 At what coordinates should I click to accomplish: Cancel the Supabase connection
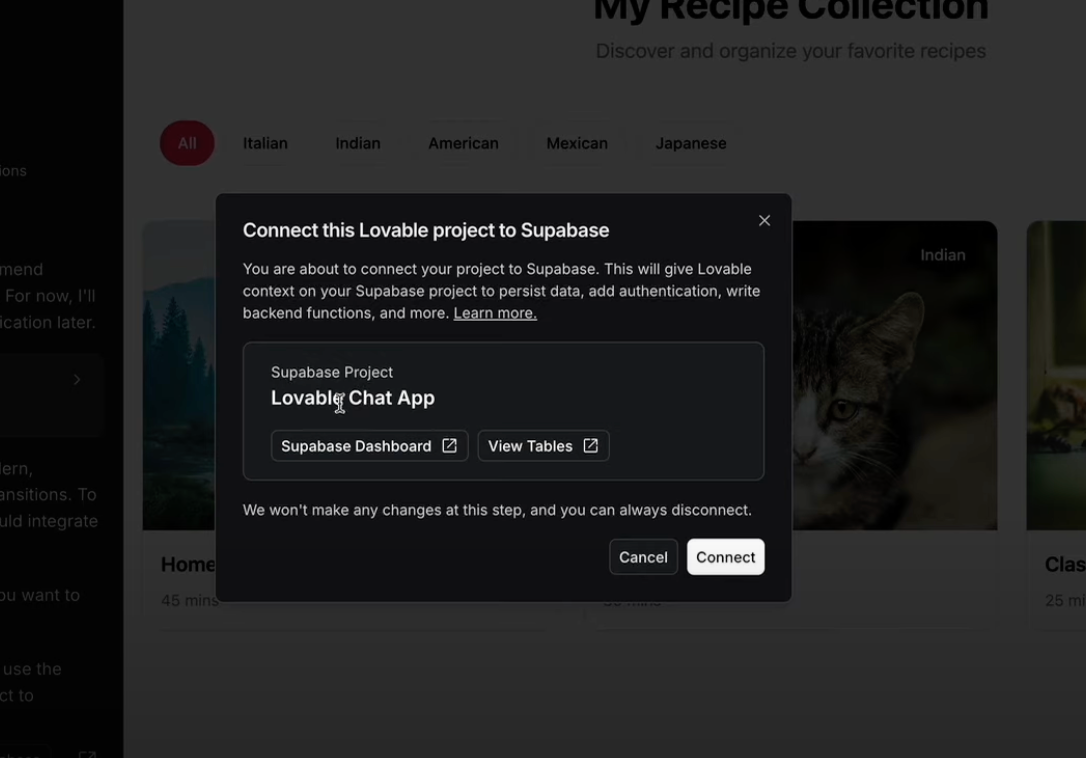(x=643, y=556)
